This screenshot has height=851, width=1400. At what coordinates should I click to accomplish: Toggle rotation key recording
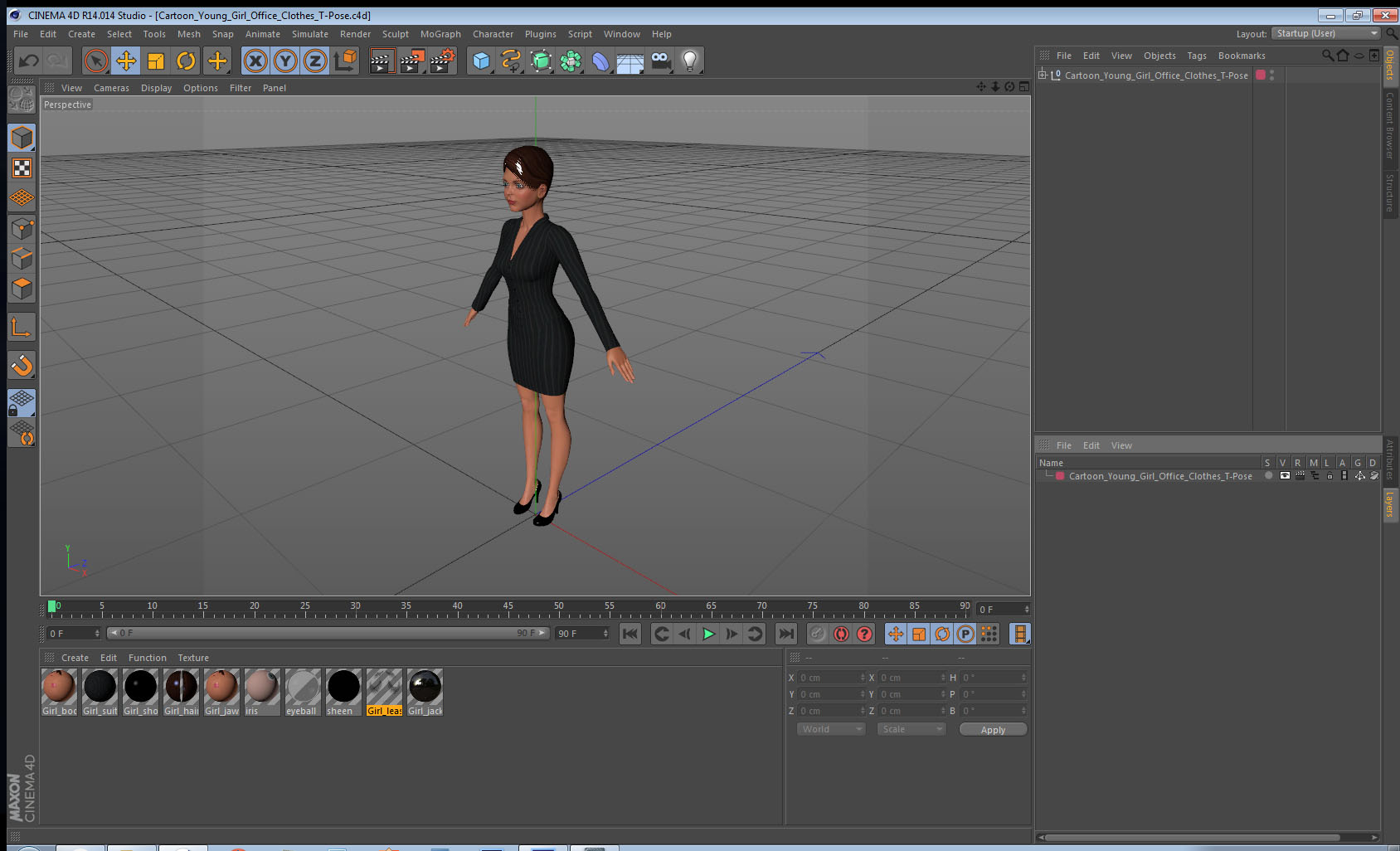click(942, 634)
